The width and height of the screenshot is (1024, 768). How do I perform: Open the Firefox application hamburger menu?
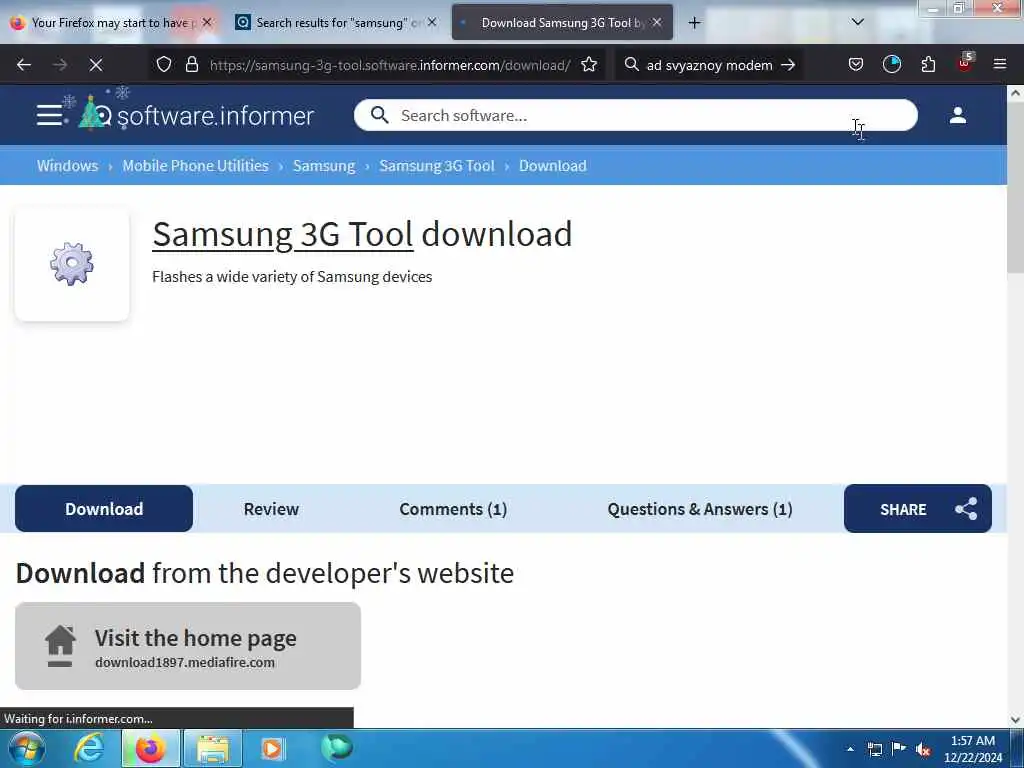(x=999, y=65)
